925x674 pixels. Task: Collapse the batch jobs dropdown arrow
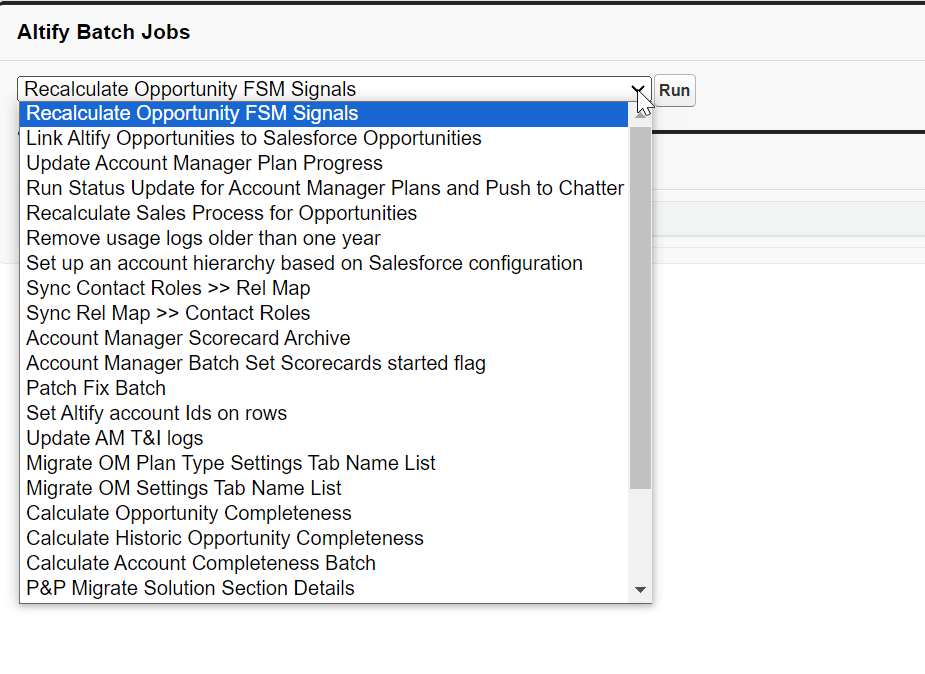tap(638, 90)
